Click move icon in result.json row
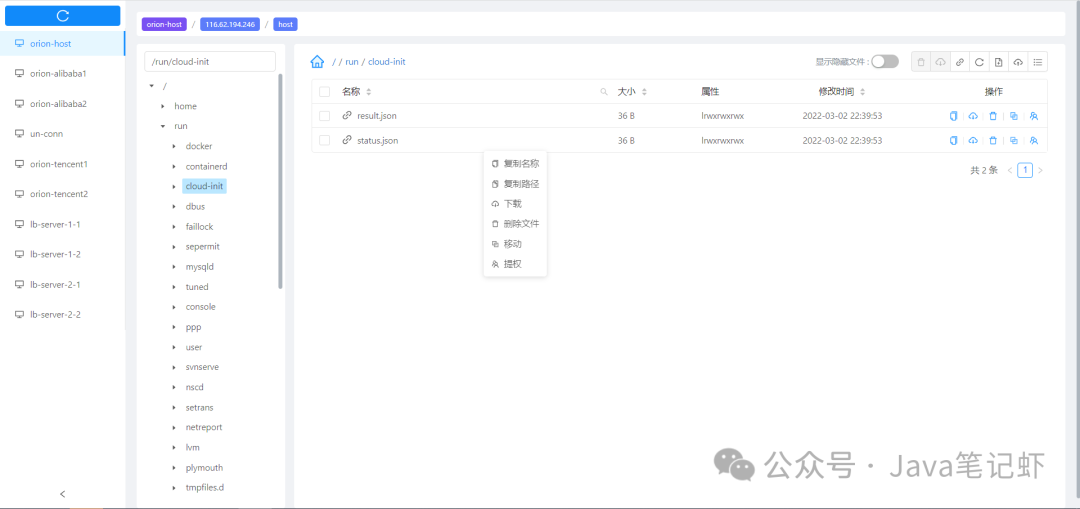Screen dimensions: 1080x509 pos(1013,116)
